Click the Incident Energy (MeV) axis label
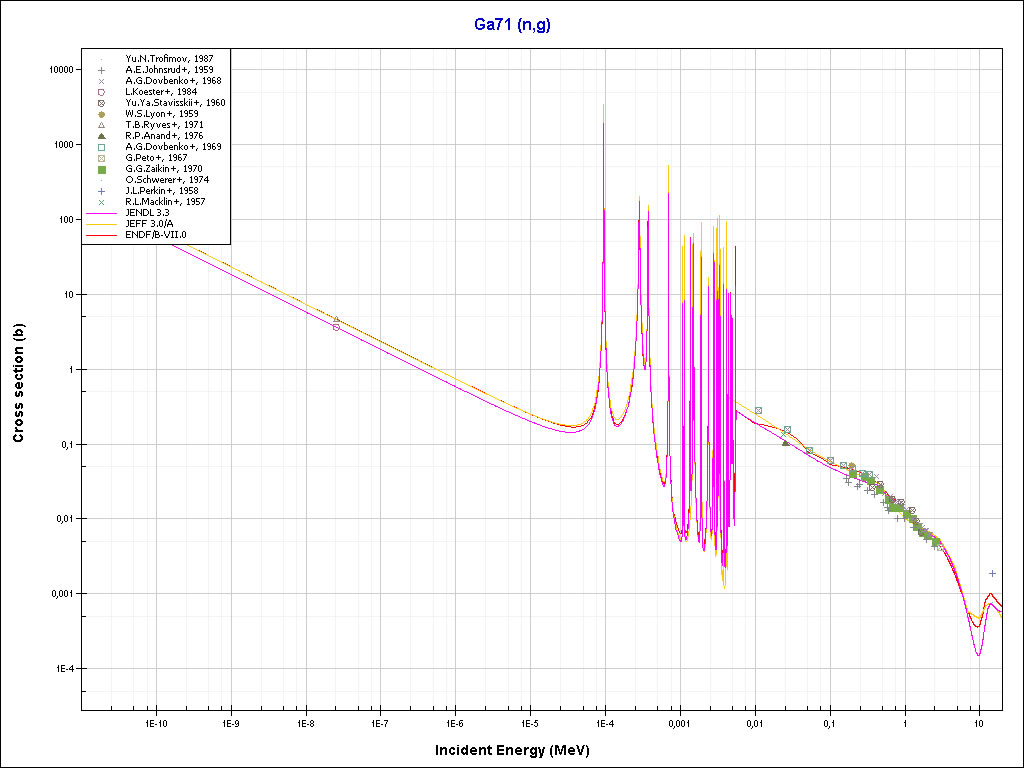Image resolution: width=1024 pixels, height=768 pixels. [519, 749]
